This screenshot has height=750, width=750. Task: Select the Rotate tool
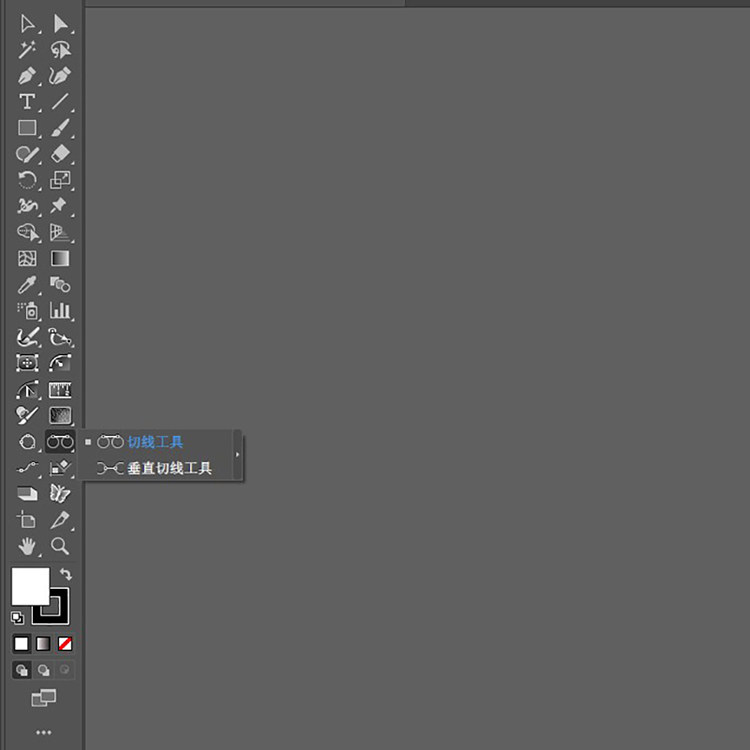pos(27,180)
